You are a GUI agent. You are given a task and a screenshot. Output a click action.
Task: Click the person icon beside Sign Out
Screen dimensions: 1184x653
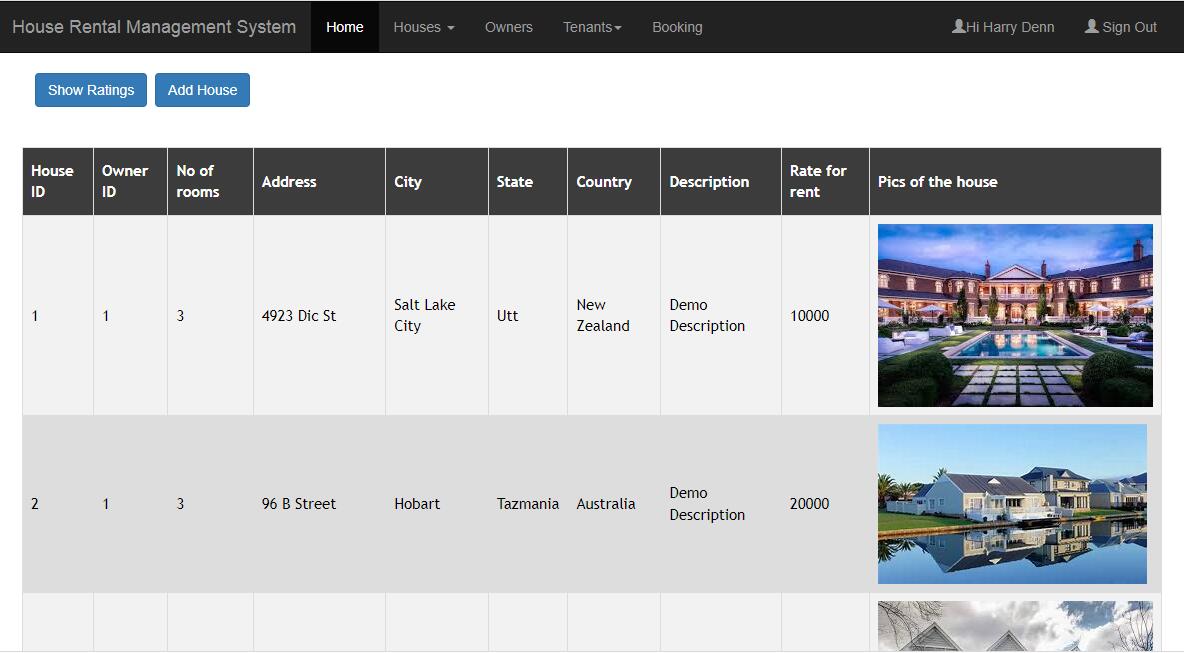(x=1091, y=27)
